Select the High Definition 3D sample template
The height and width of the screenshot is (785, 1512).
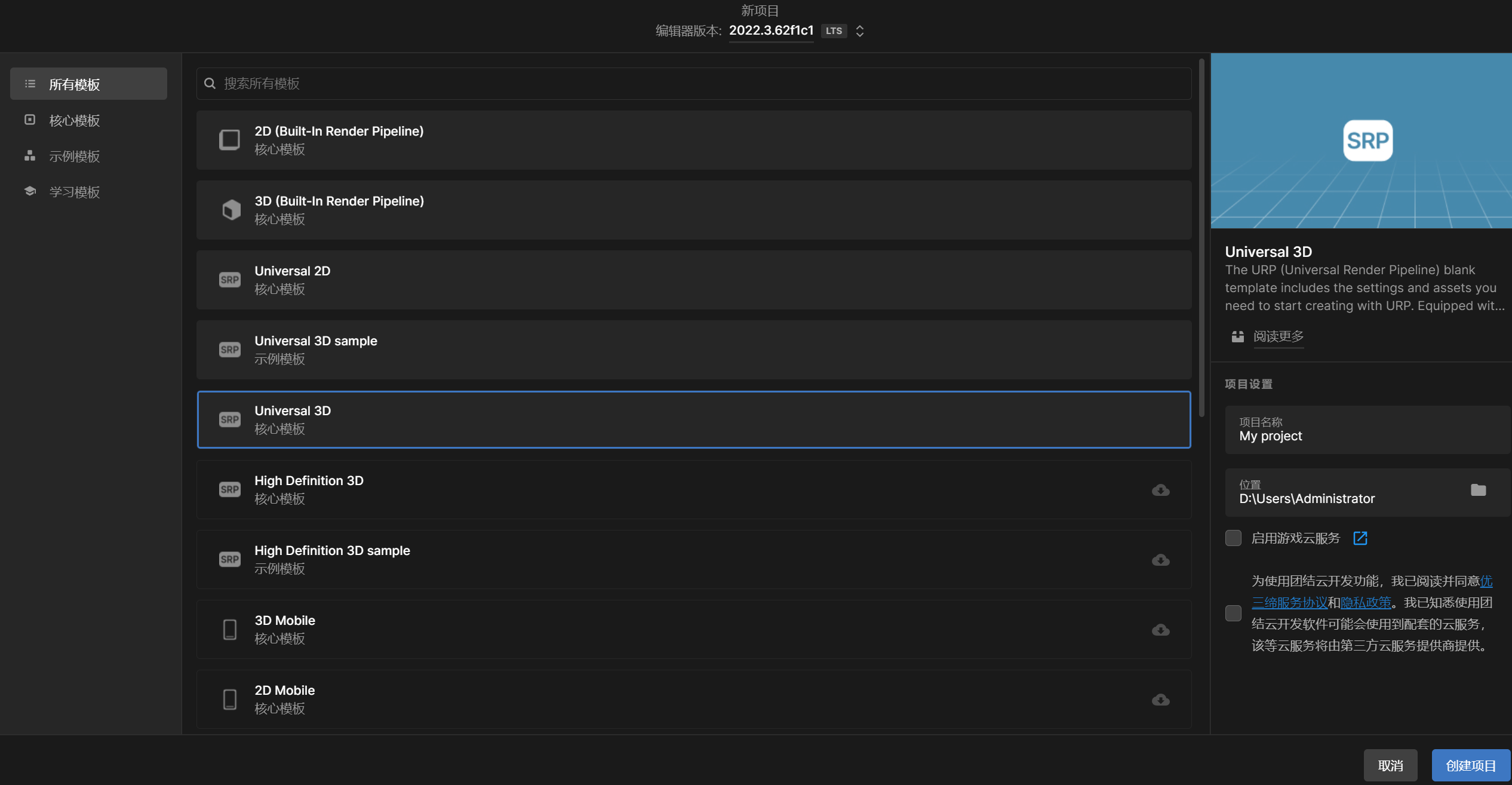[x=694, y=559]
